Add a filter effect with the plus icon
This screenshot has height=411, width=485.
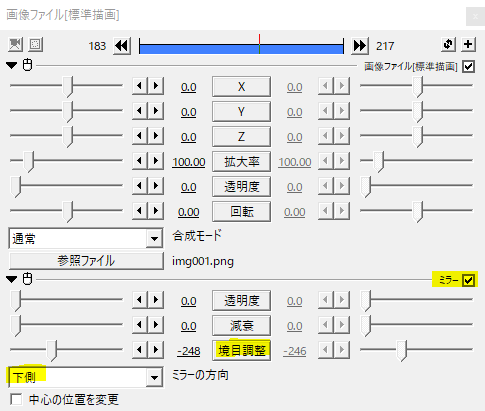point(468,44)
